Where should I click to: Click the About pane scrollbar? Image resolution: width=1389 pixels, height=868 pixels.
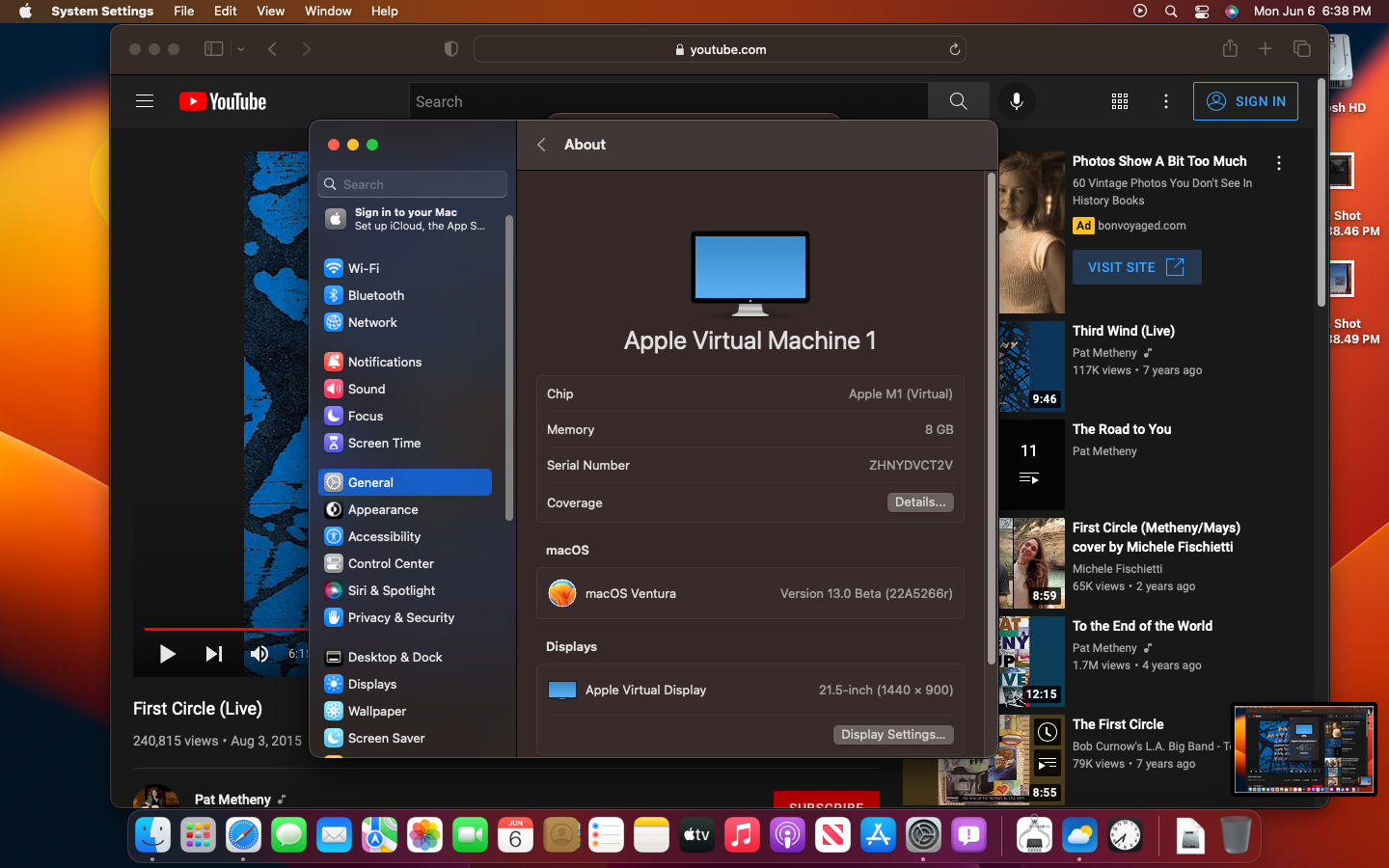point(991,420)
